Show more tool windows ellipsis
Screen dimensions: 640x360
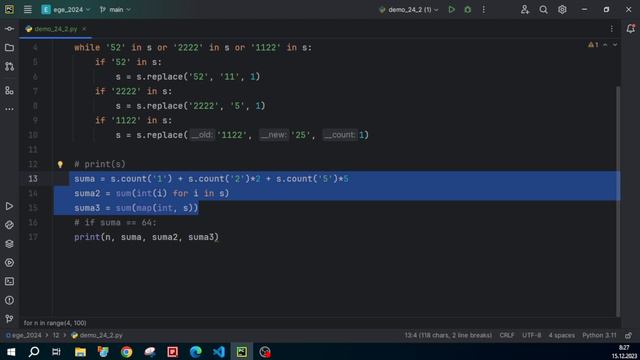tap(9, 109)
